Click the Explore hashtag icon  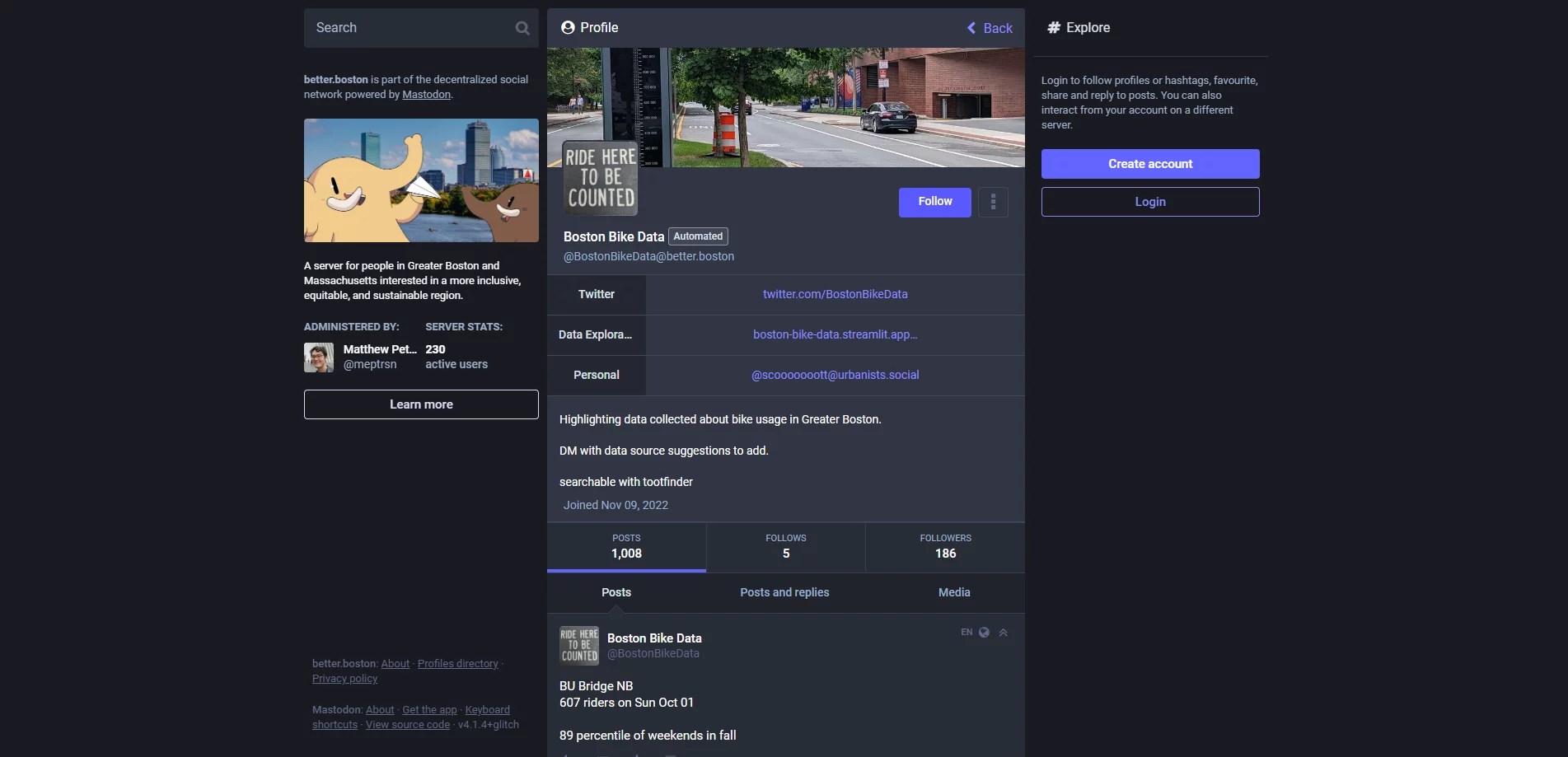point(1053,27)
